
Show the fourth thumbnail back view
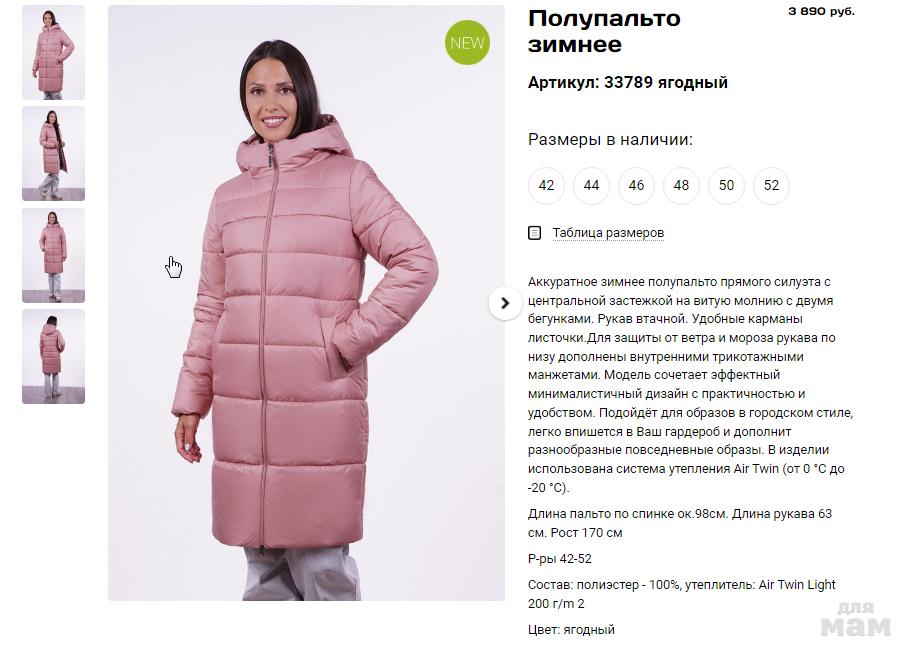(53, 356)
